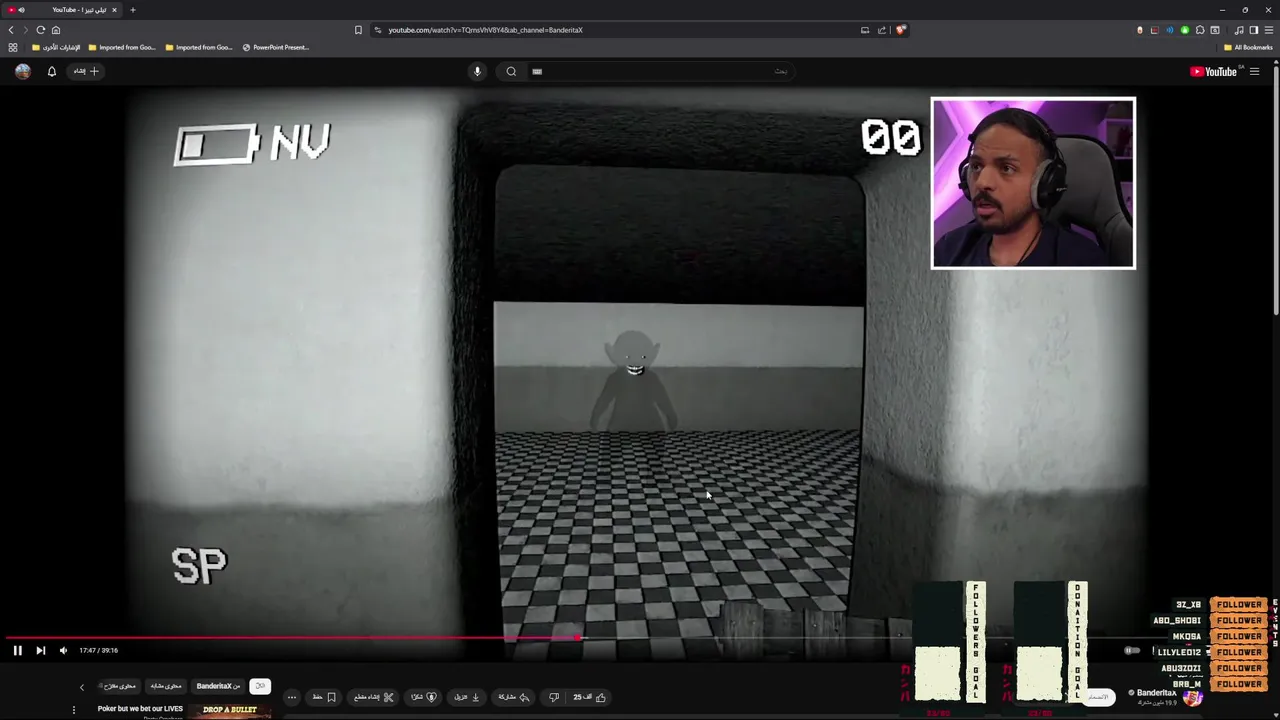
Task: Open the Arabic-named bookmarks folder
Action: tap(56, 47)
